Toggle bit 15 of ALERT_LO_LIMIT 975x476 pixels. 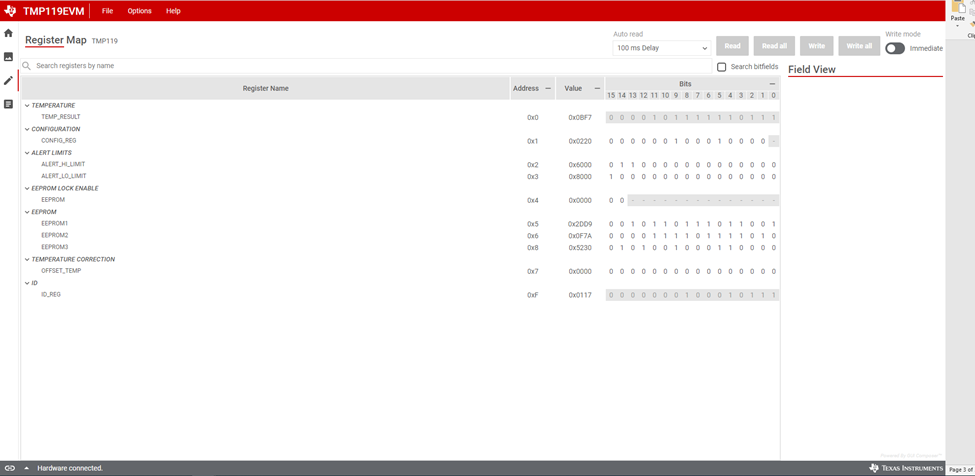point(611,176)
